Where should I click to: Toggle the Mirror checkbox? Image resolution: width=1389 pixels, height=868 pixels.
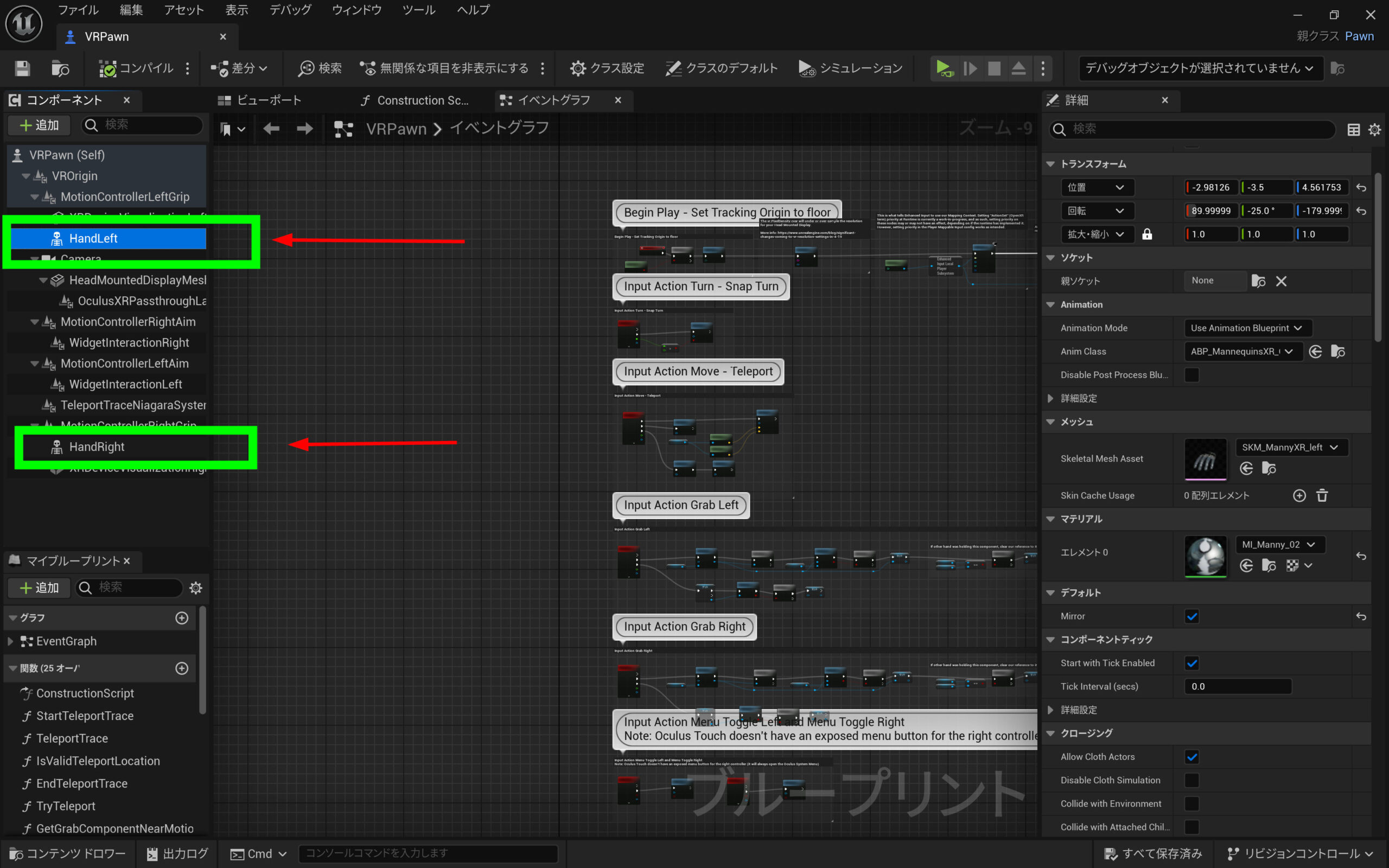[x=1192, y=616]
